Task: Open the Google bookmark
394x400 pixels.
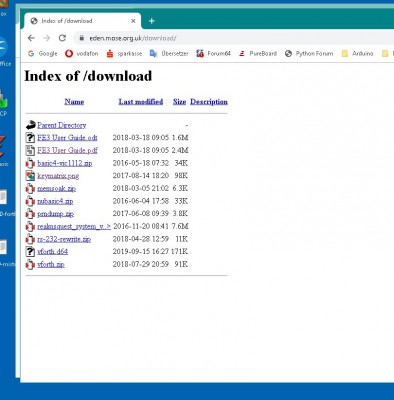Action: pyautogui.click(x=43, y=53)
